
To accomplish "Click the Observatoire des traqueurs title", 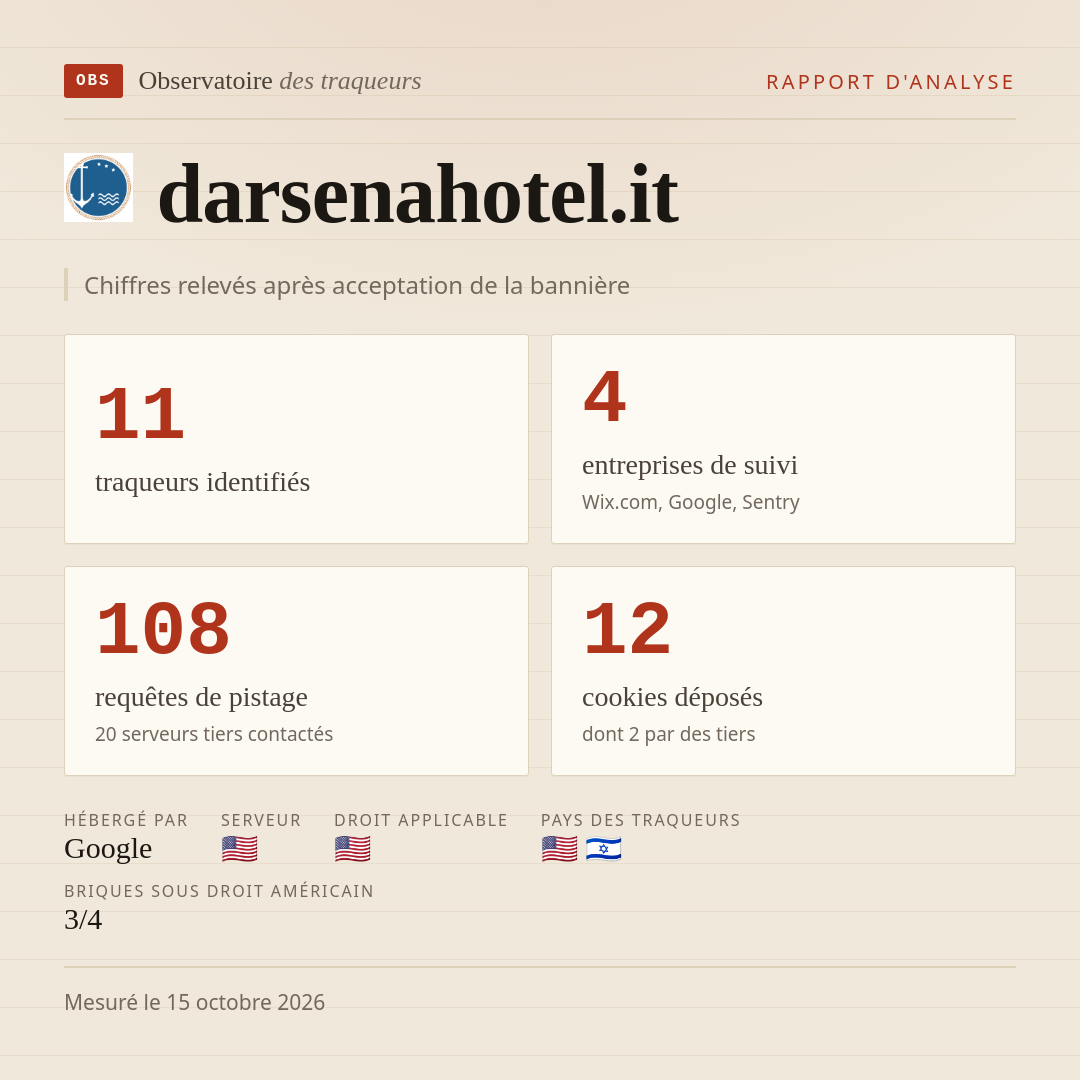I will point(280,81).
